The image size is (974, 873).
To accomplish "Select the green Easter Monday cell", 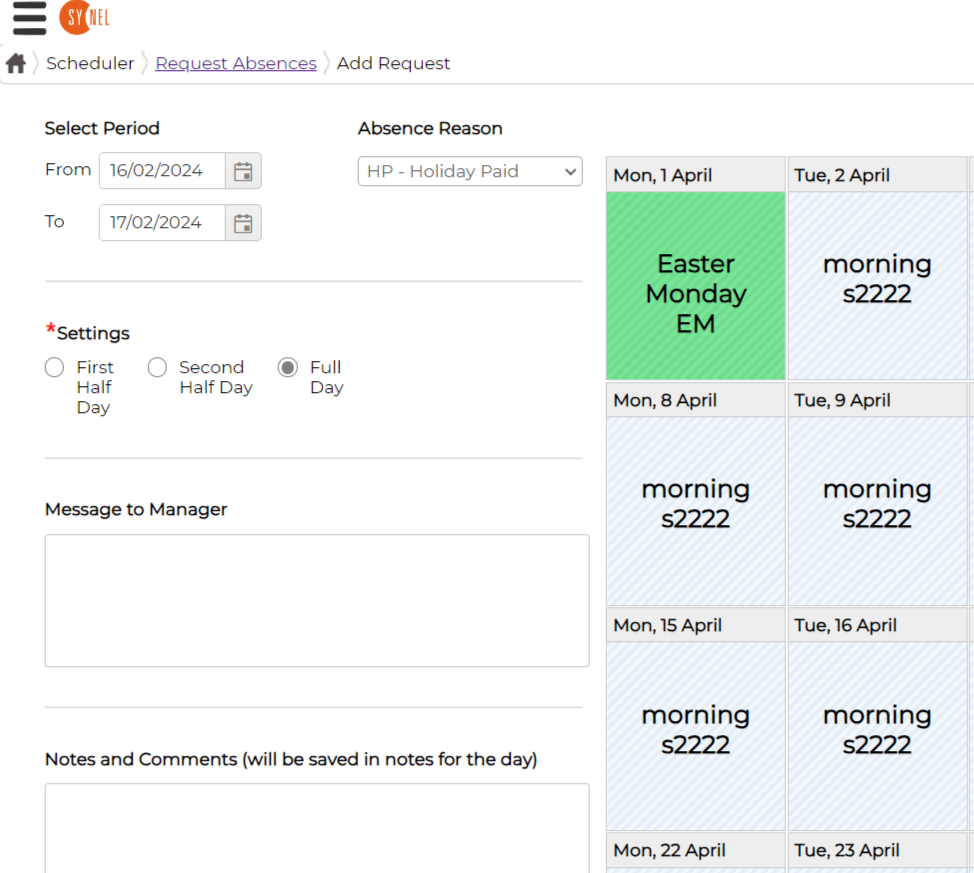I will point(696,286).
